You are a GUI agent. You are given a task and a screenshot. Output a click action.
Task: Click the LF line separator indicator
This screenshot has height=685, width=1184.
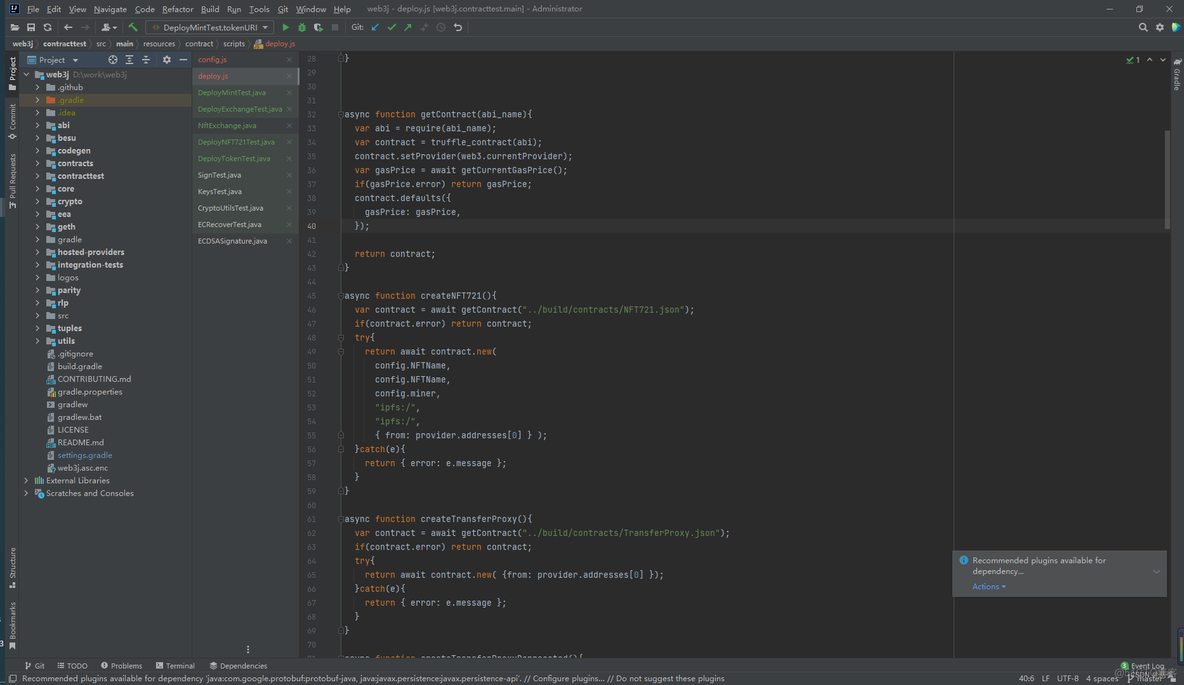click(x=1046, y=678)
